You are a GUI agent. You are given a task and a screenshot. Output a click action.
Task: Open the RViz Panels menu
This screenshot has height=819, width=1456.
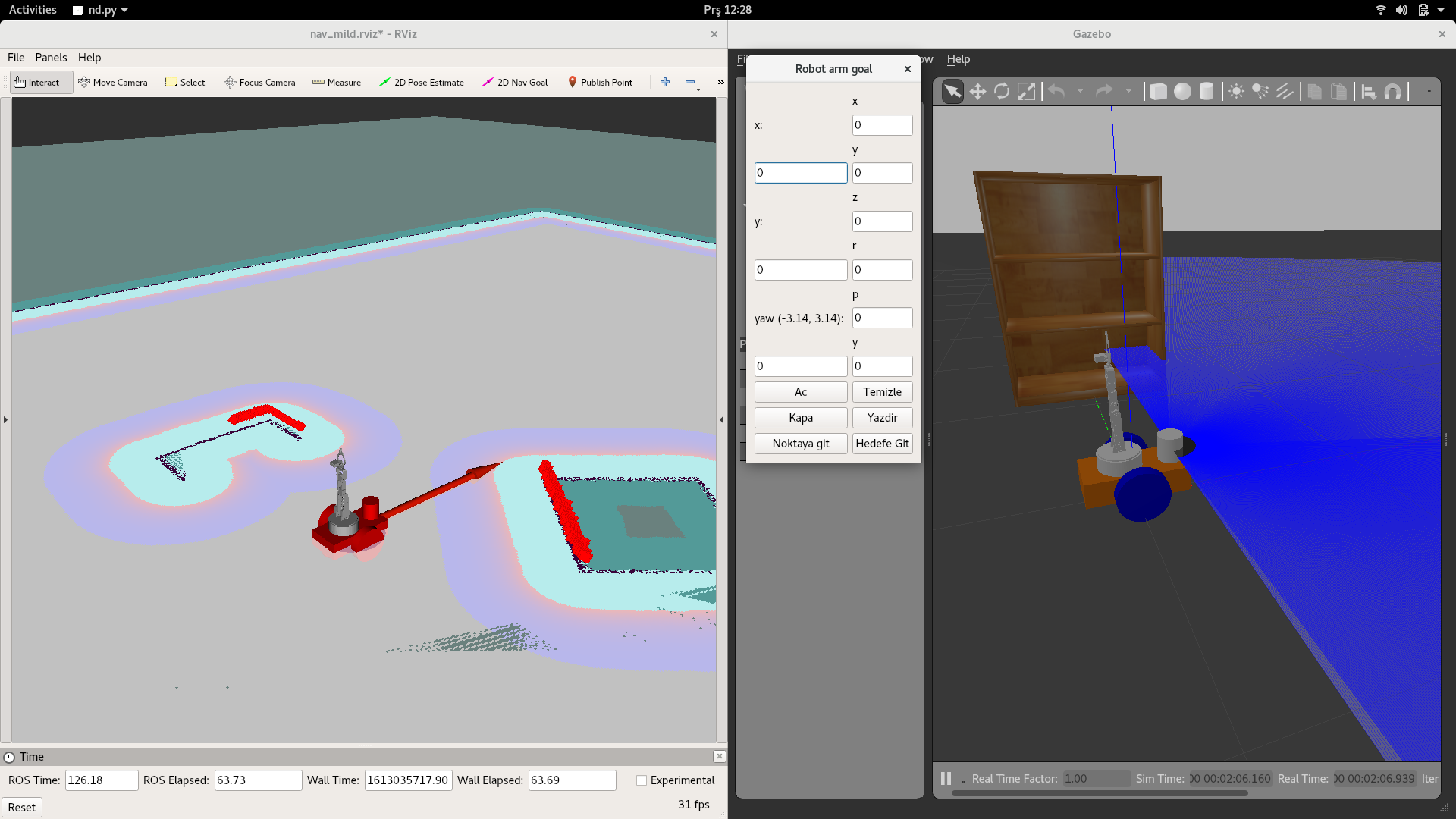click(x=51, y=58)
